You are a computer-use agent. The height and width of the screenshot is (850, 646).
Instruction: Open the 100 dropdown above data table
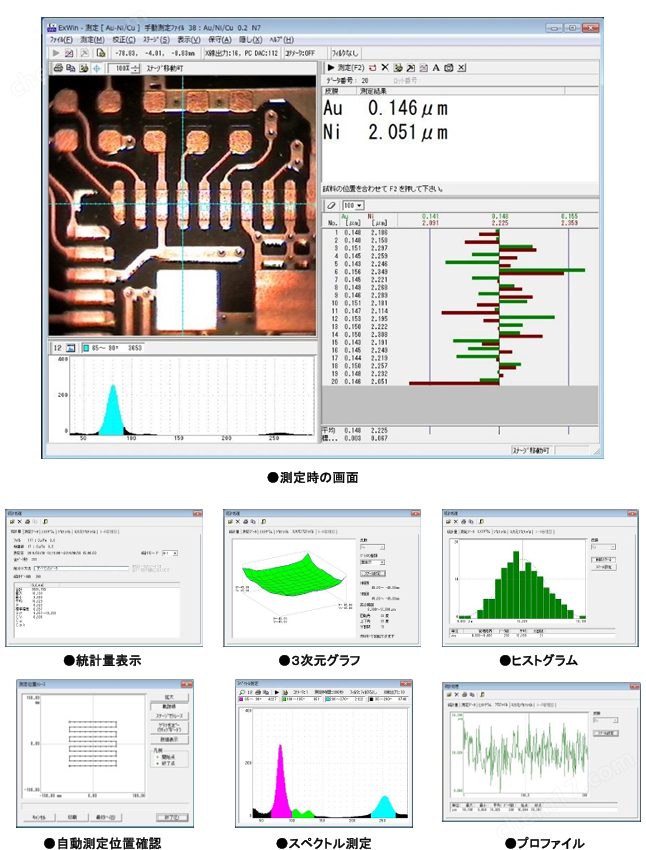point(353,205)
